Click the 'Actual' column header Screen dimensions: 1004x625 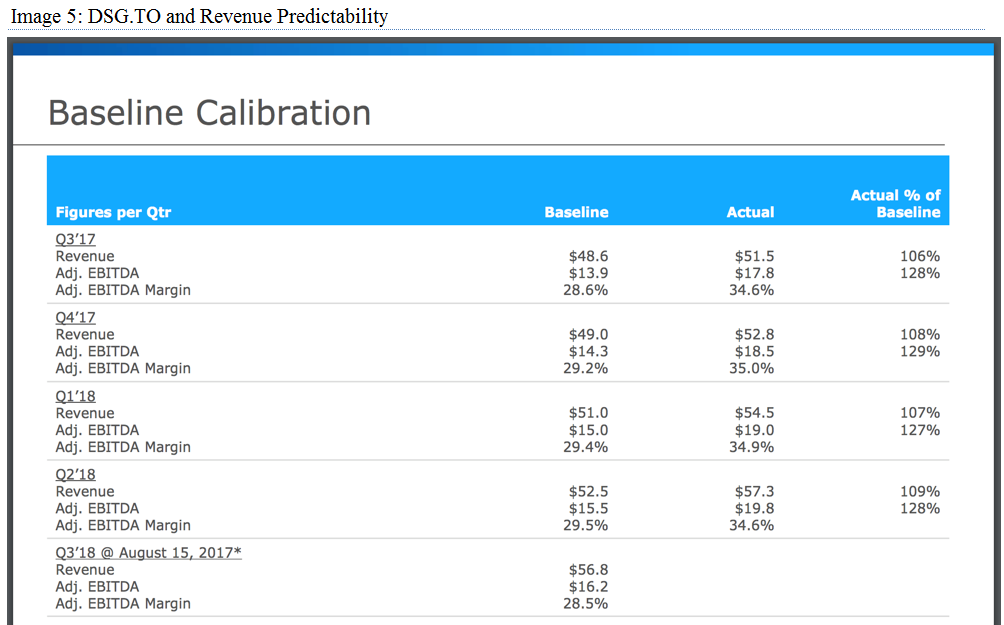point(750,212)
